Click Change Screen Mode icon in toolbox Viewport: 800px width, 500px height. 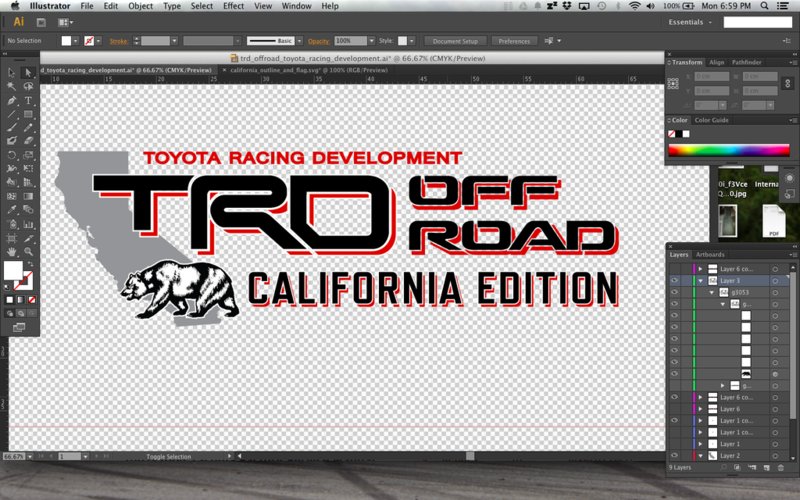[x=19, y=327]
